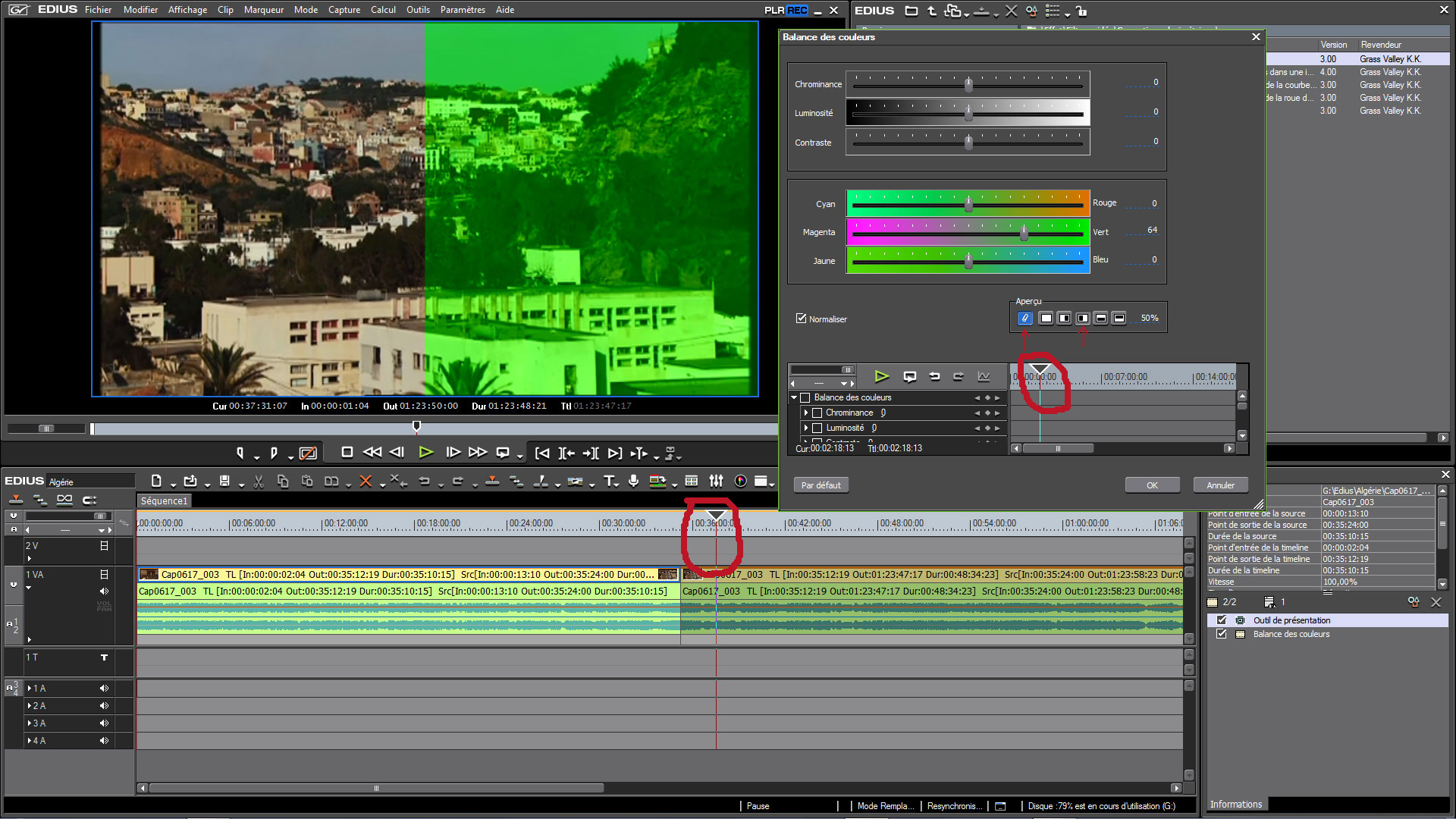Uncheck Outil de présentation effect

[x=1222, y=620]
